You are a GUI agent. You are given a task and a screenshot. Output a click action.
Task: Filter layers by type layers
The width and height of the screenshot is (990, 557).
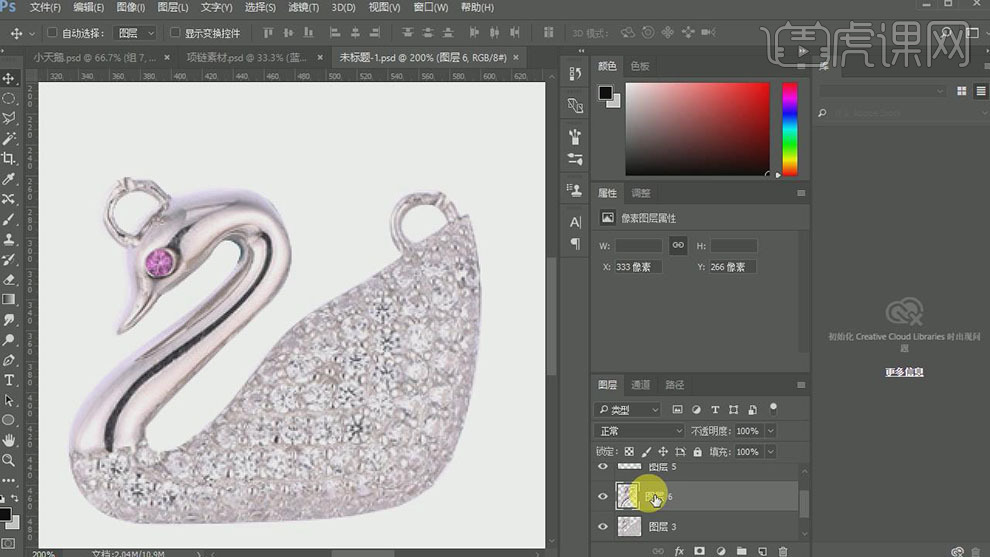click(x=715, y=410)
